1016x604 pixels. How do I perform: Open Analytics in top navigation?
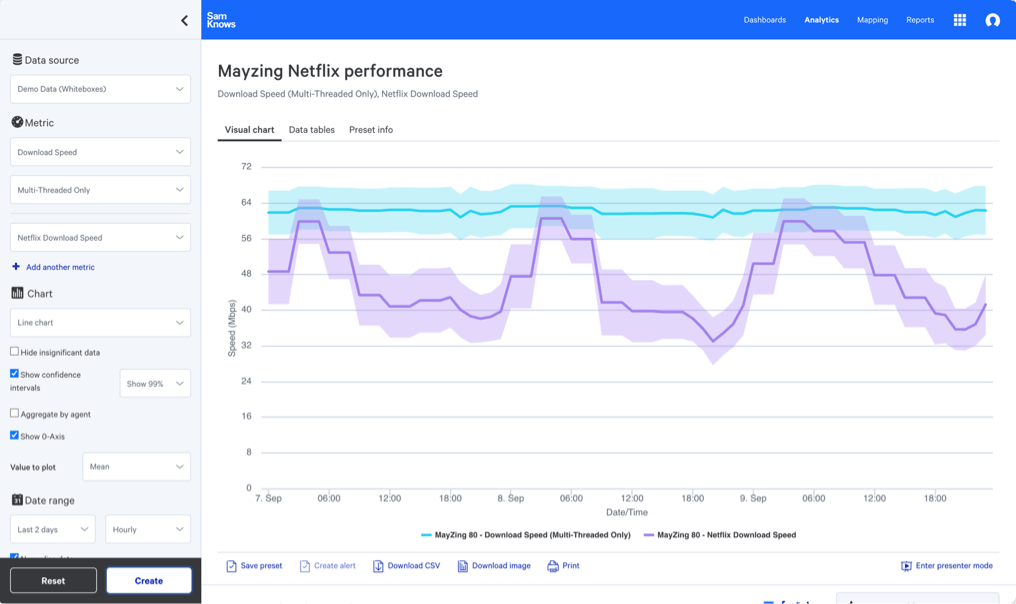coord(822,20)
